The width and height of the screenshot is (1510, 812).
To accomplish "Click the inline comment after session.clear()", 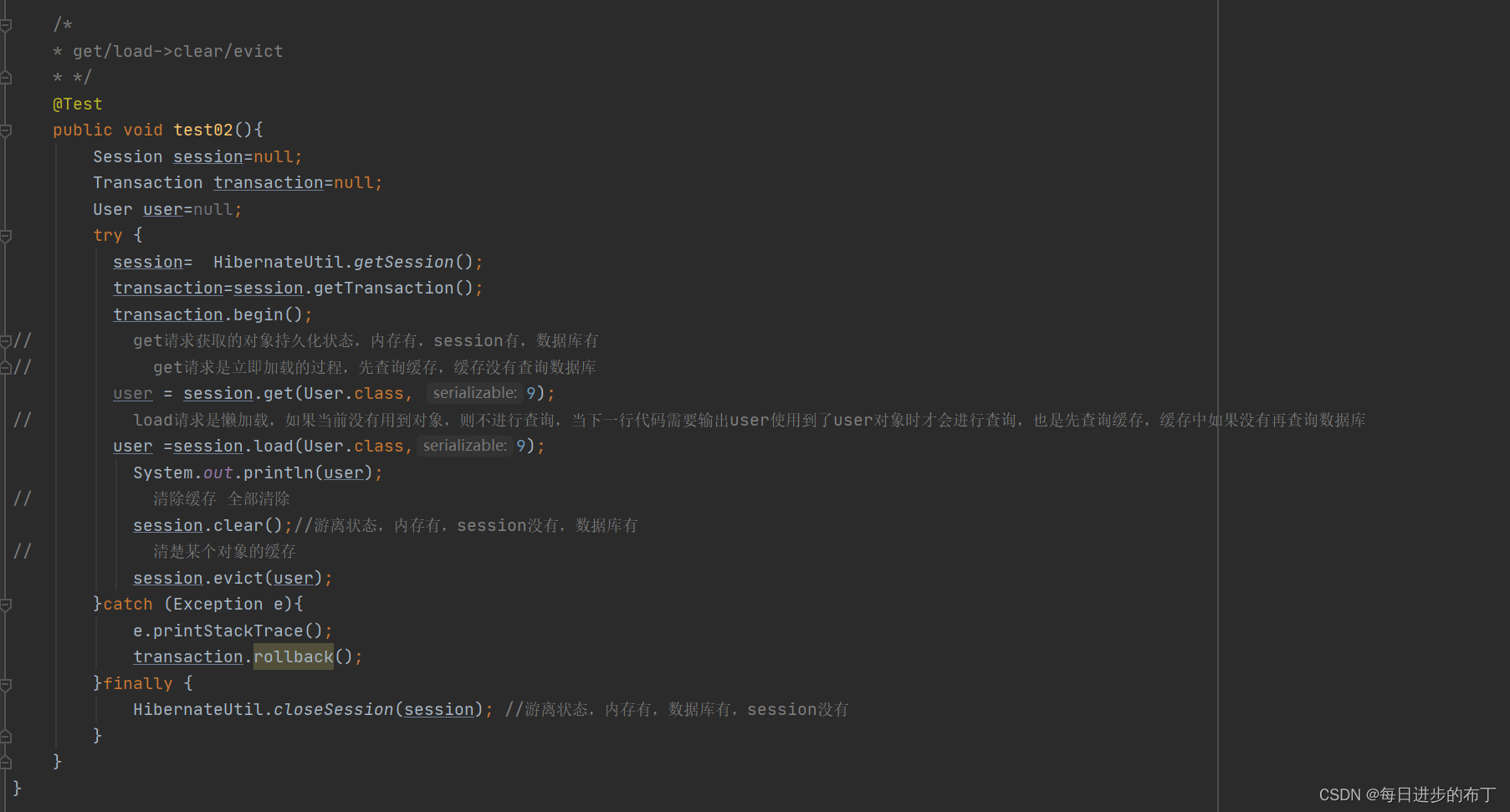I will (x=466, y=525).
